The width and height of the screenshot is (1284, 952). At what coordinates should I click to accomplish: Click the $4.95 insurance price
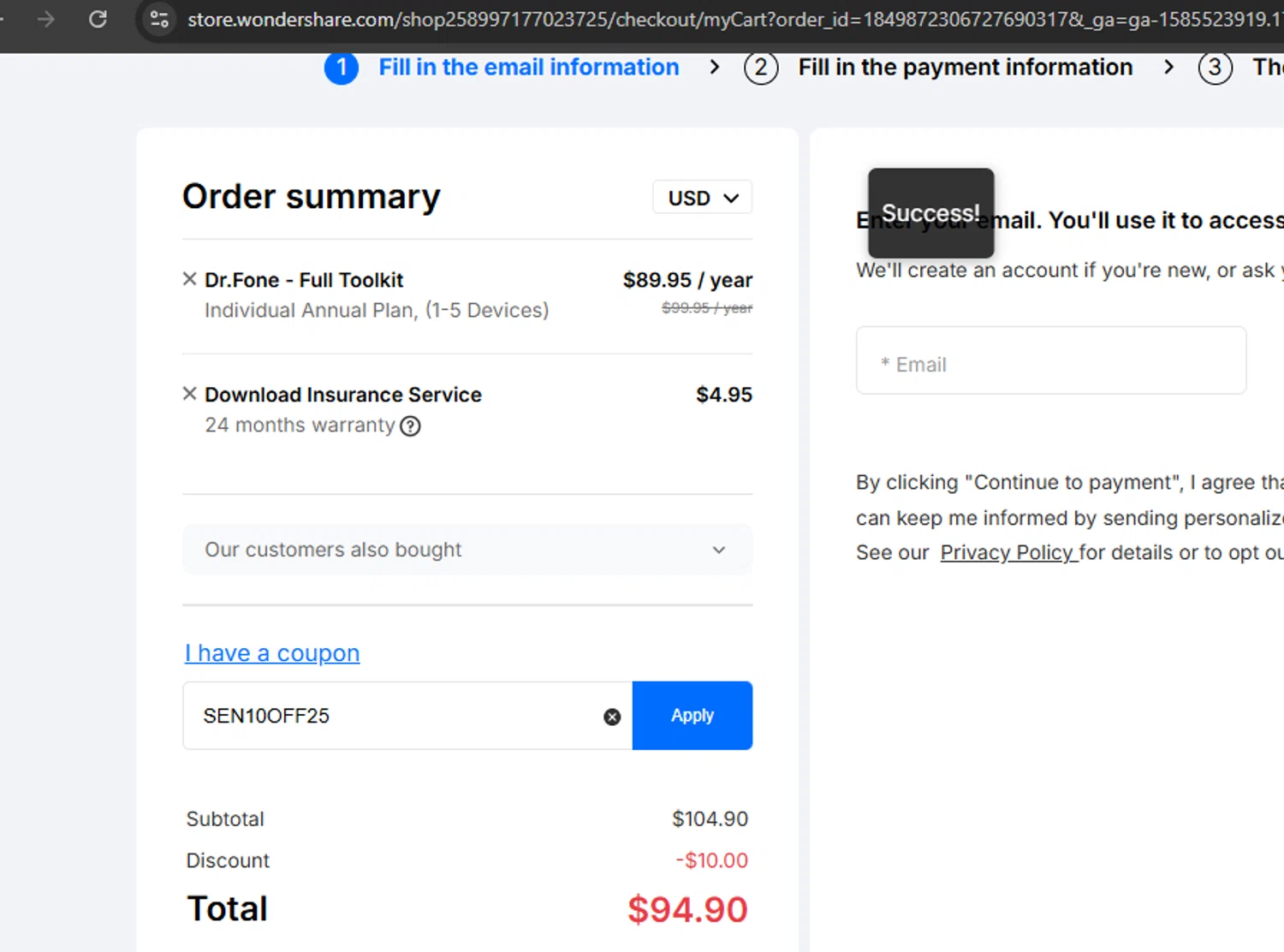pyautogui.click(x=724, y=395)
